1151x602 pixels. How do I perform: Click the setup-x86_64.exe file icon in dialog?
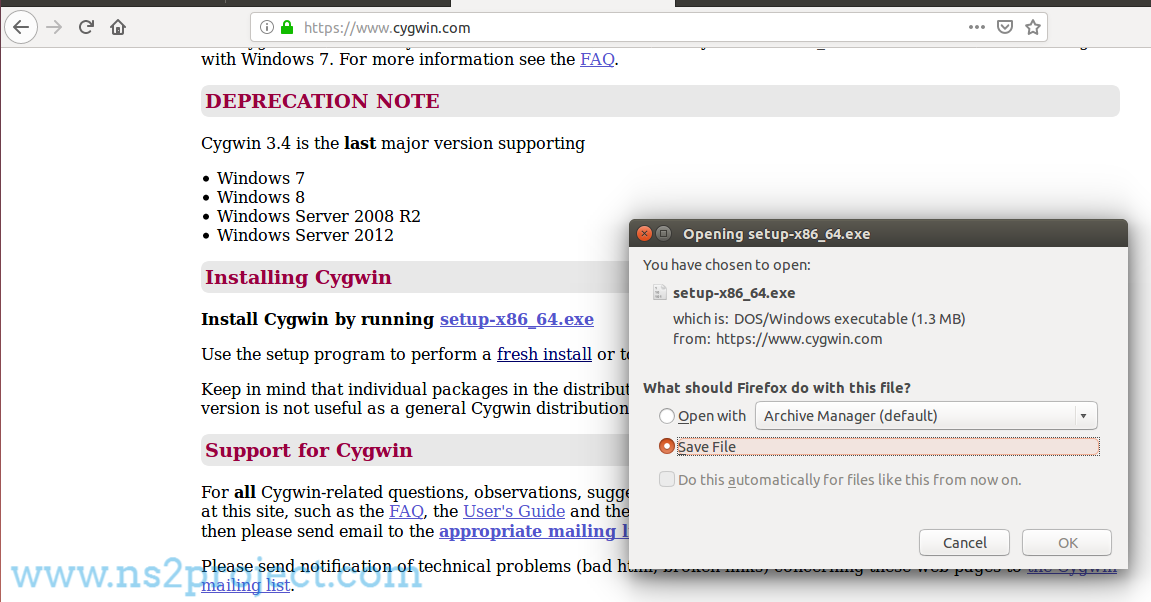point(659,293)
